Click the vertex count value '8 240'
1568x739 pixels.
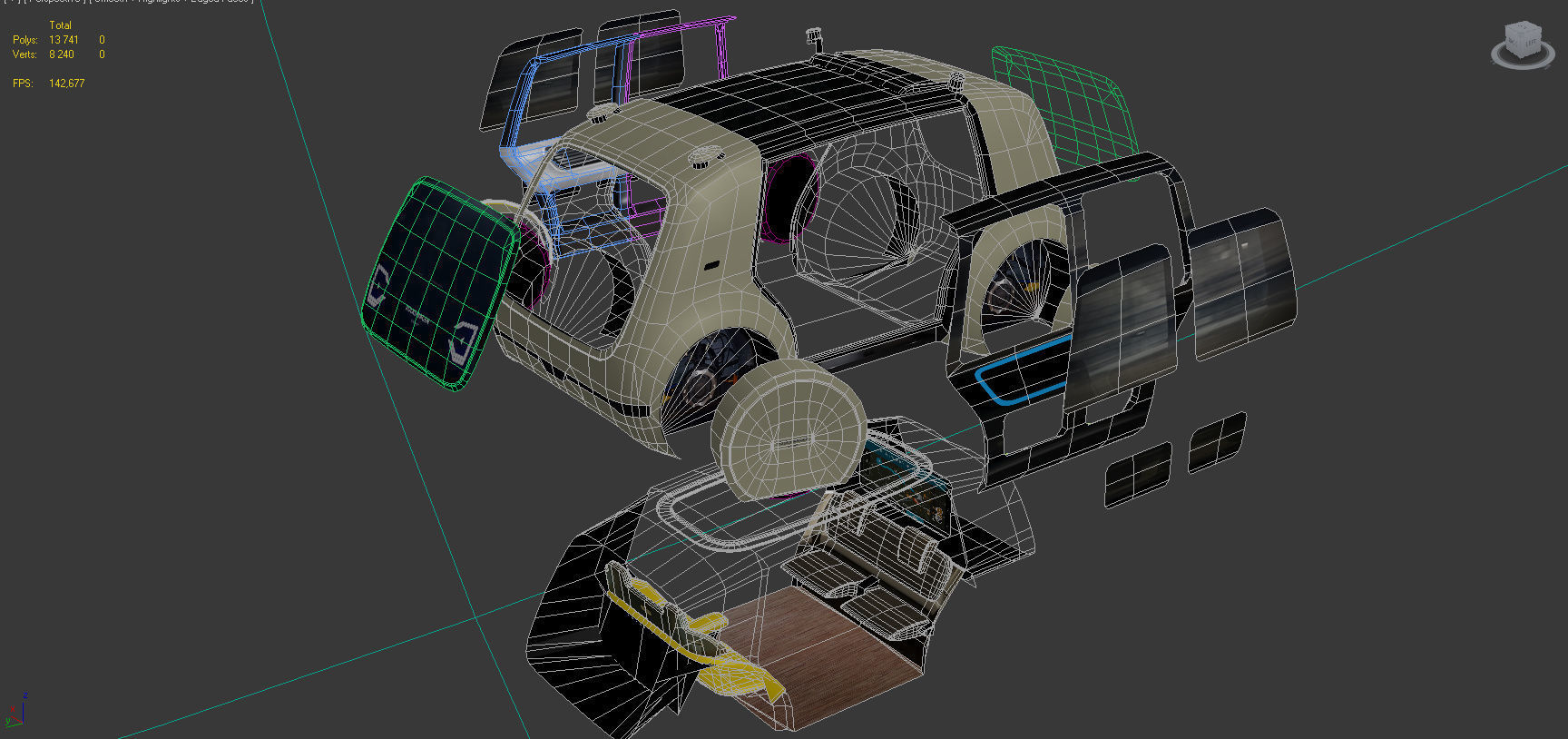pos(62,54)
